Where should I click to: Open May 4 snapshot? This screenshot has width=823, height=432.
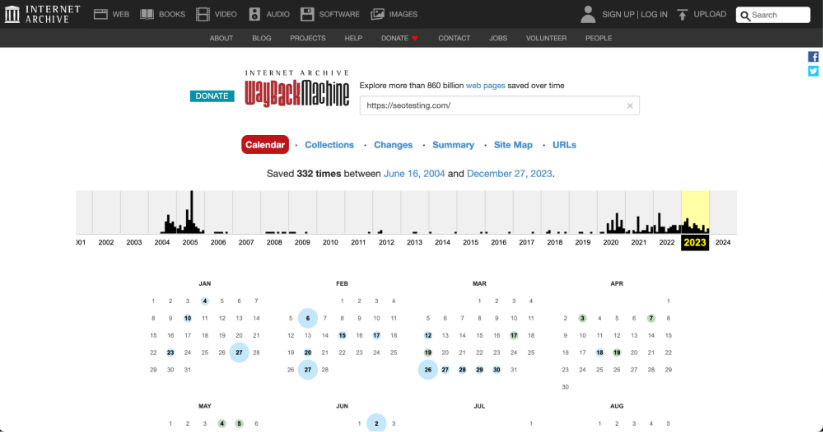222,423
